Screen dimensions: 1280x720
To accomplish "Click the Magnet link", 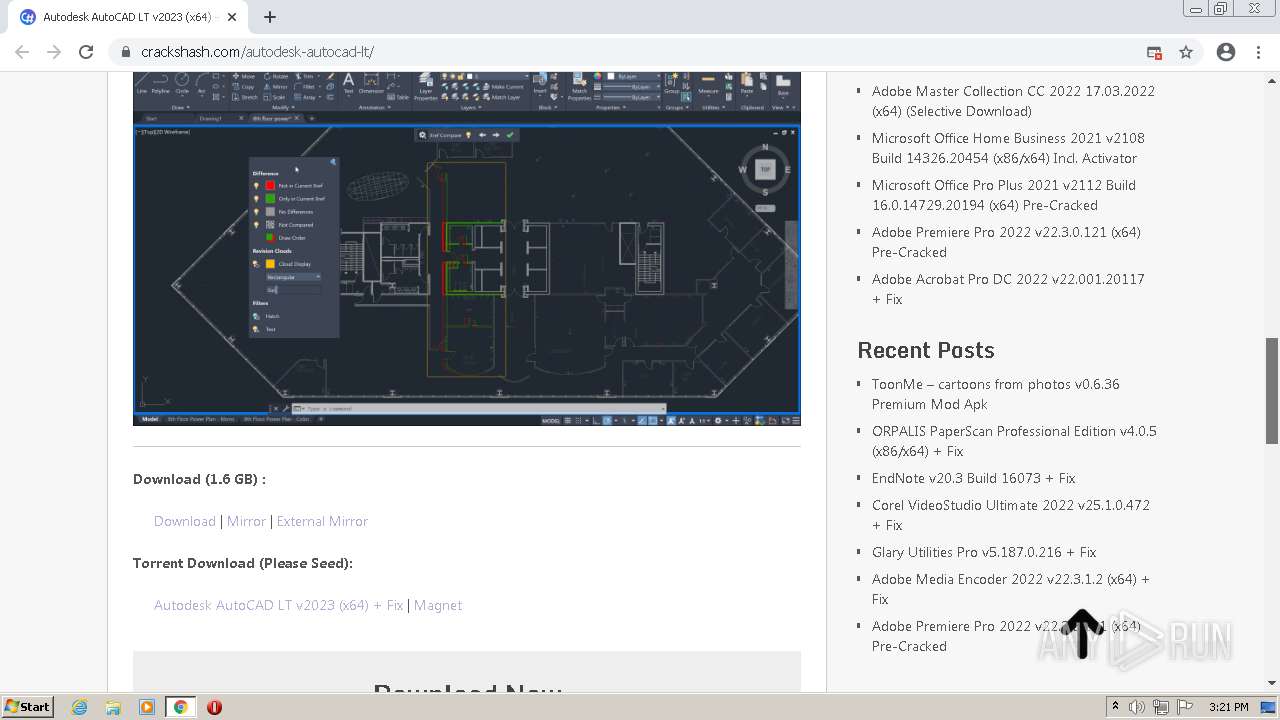I will (x=438, y=605).
